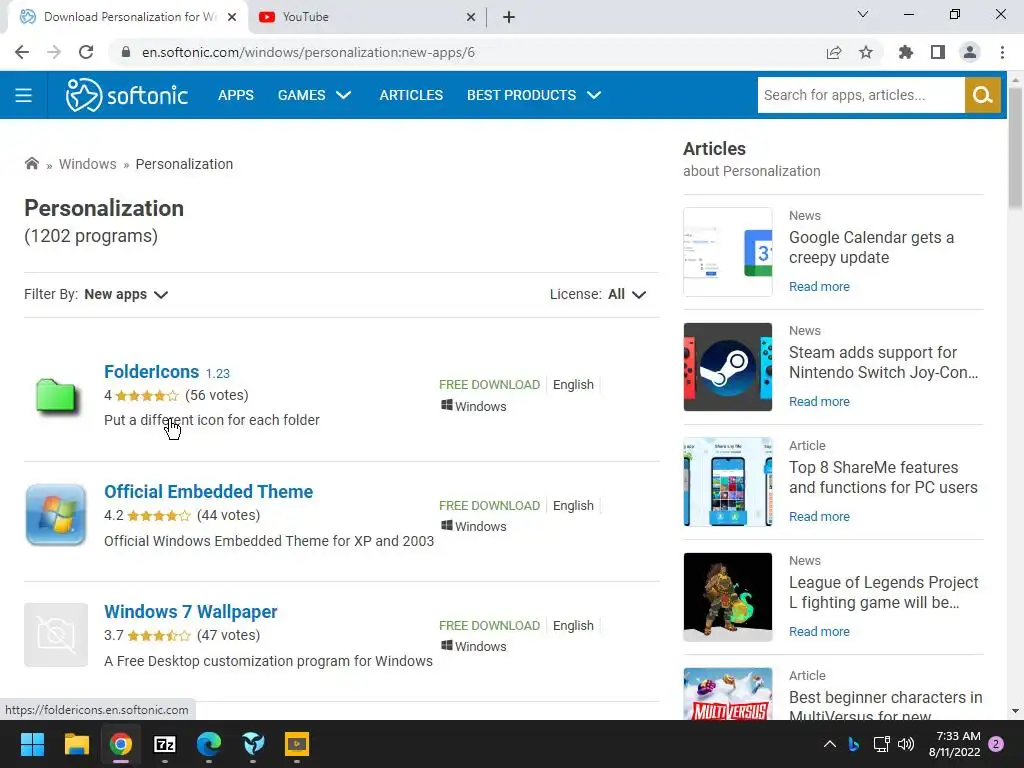Image resolution: width=1024 pixels, height=768 pixels.
Task: Expand the GAMES dropdown menu
Action: tap(314, 95)
